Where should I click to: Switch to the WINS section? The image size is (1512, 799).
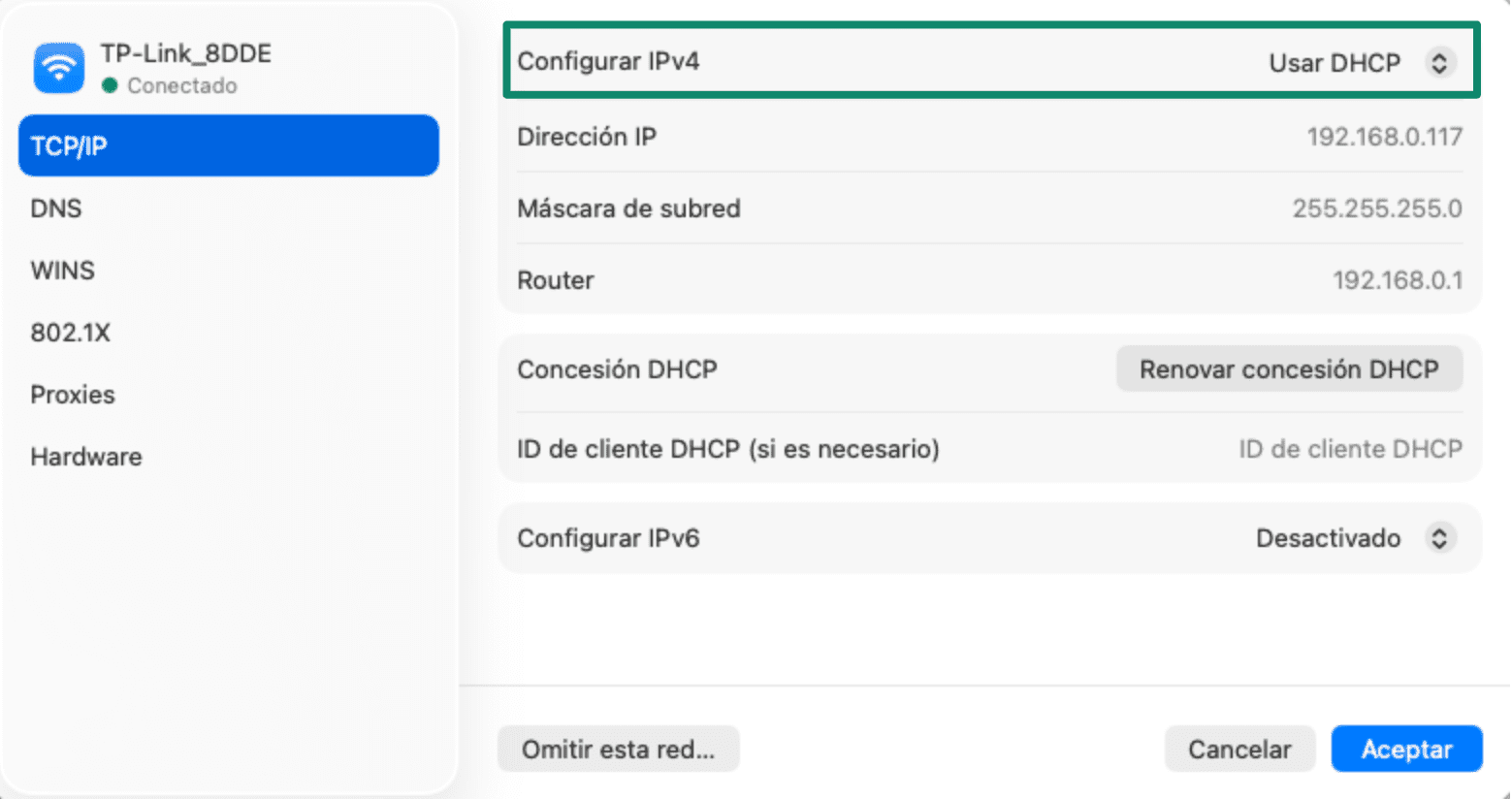[62, 270]
